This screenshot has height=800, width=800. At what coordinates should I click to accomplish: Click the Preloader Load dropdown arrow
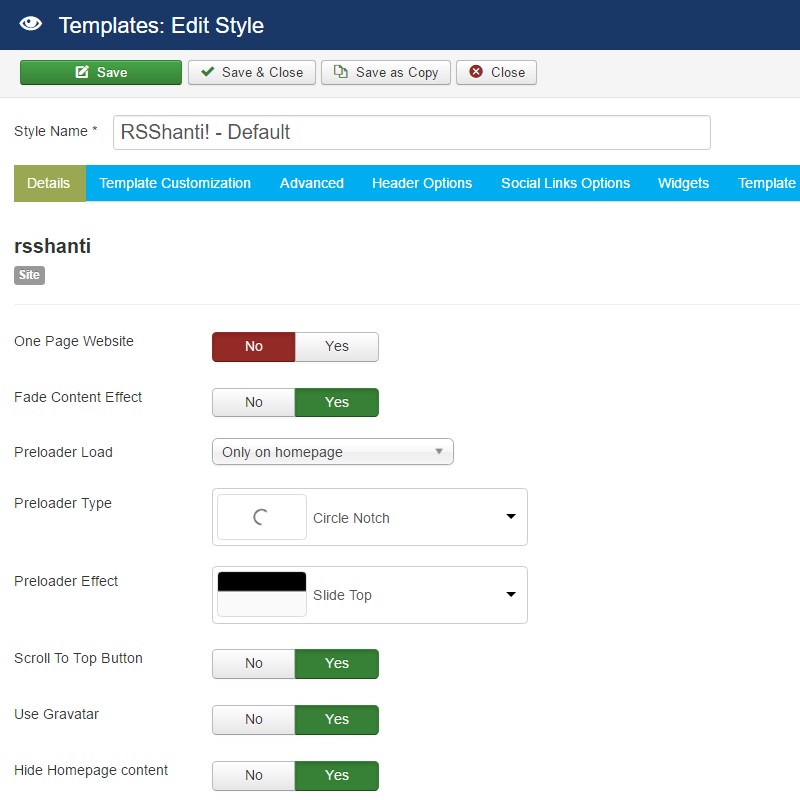pyautogui.click(x=439, y=452)
